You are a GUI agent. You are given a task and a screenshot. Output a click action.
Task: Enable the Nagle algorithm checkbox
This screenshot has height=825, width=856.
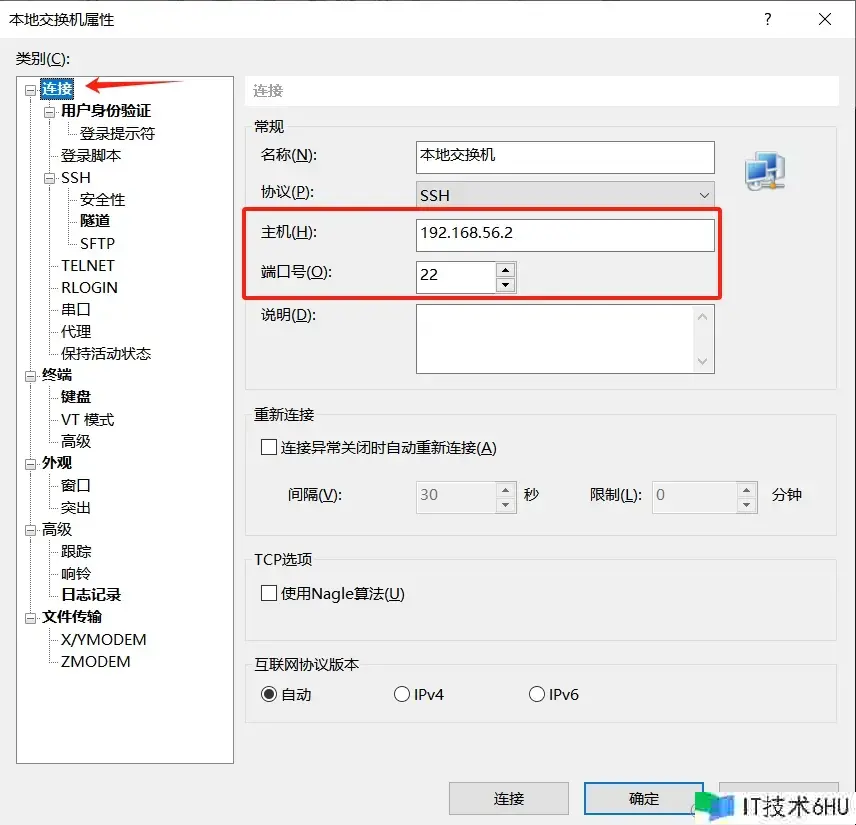pos(268,593)
